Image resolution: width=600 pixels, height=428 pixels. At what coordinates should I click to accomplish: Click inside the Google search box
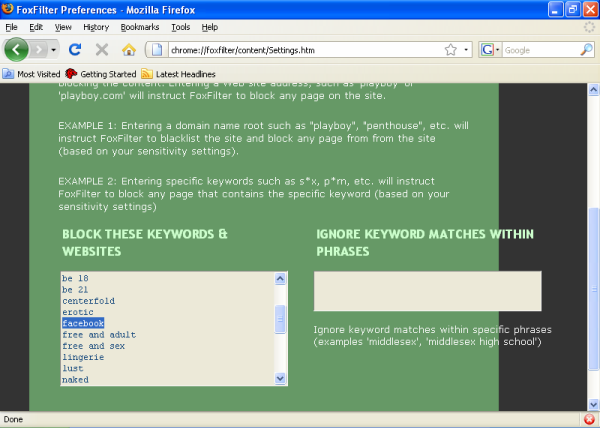[540, 50]
